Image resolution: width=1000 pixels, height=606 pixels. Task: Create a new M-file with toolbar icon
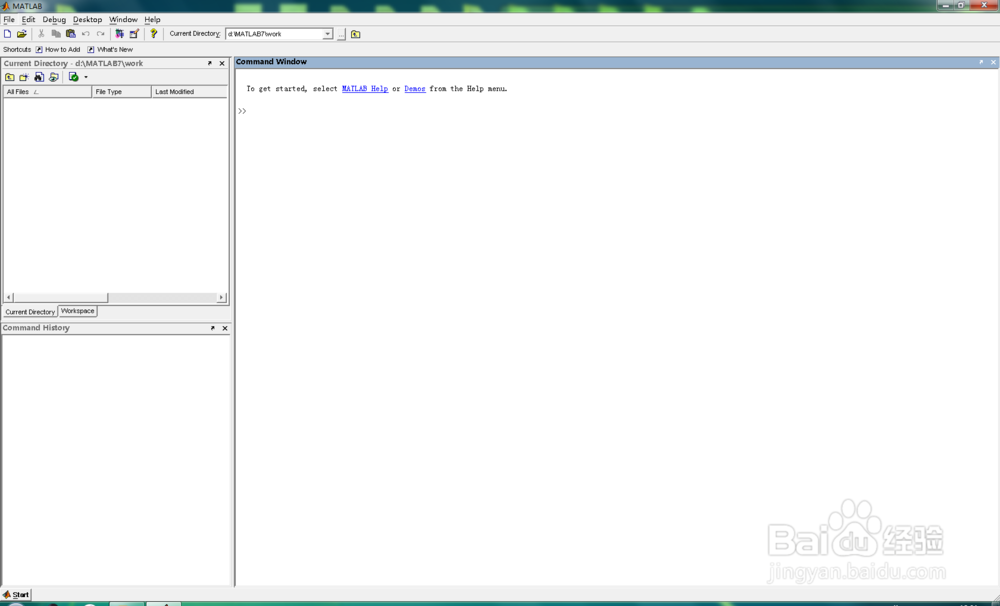tap(8, 34)
